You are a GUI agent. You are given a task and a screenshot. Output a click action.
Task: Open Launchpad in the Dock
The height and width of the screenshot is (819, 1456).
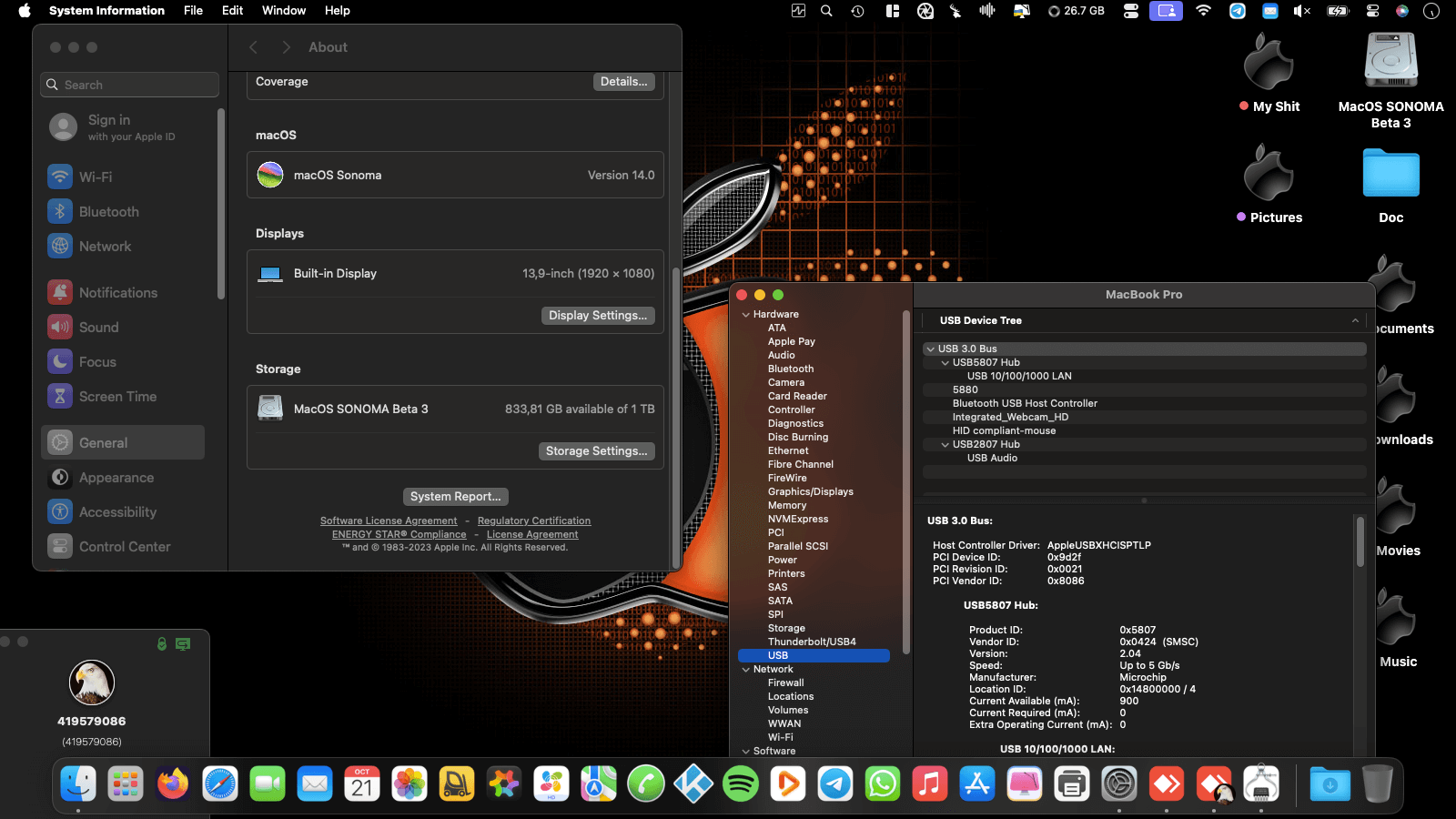point(126,784)
